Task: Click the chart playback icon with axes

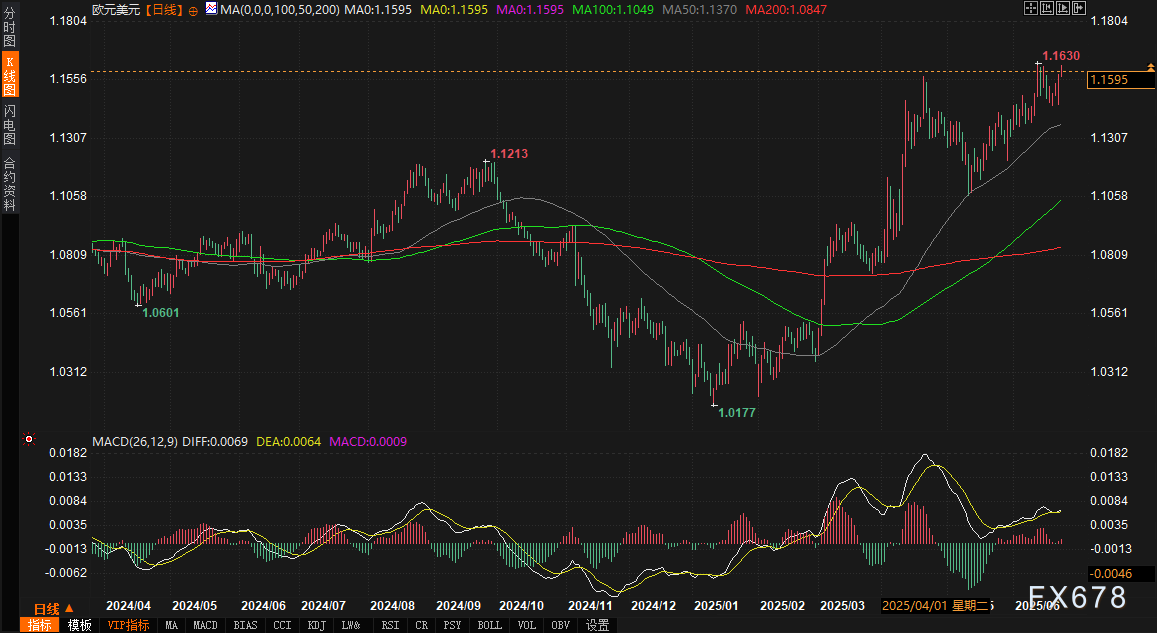Action: point(1063,8)
